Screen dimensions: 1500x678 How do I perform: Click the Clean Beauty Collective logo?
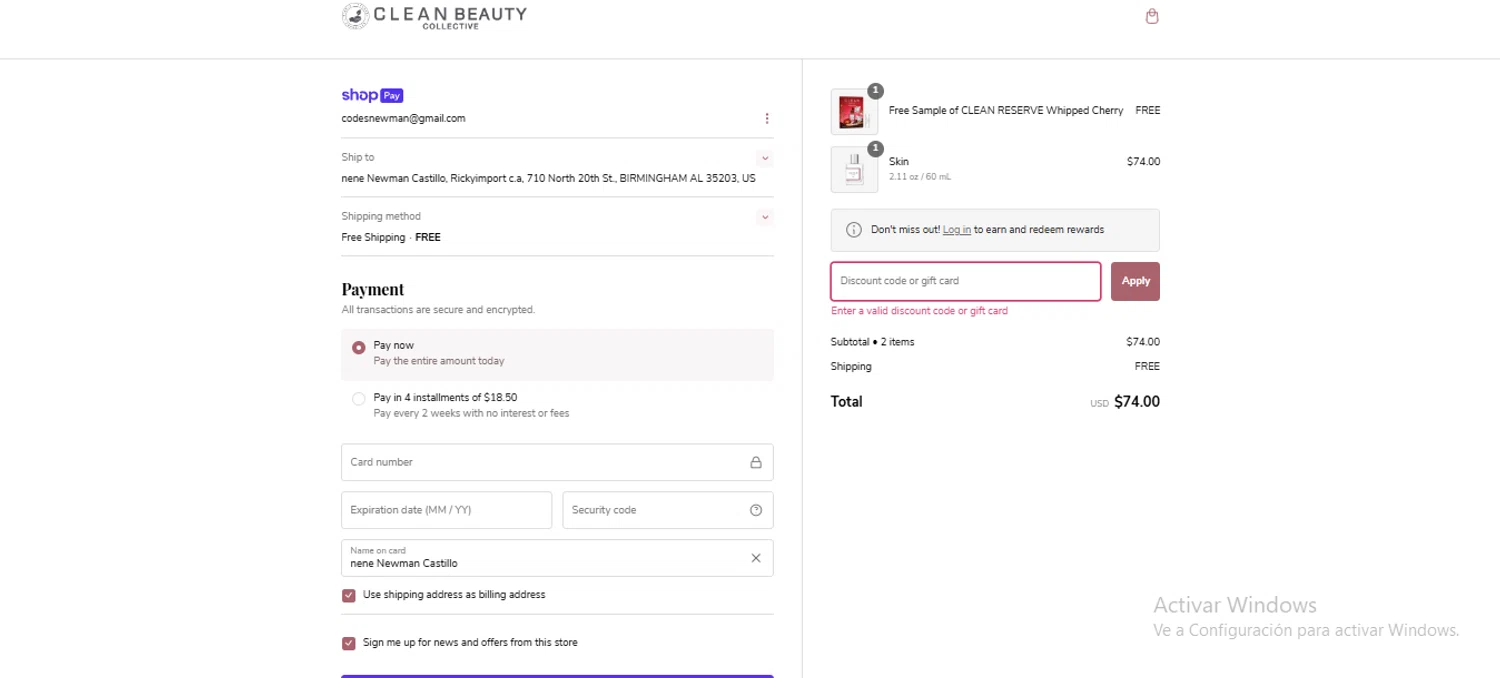coord(434,16)
